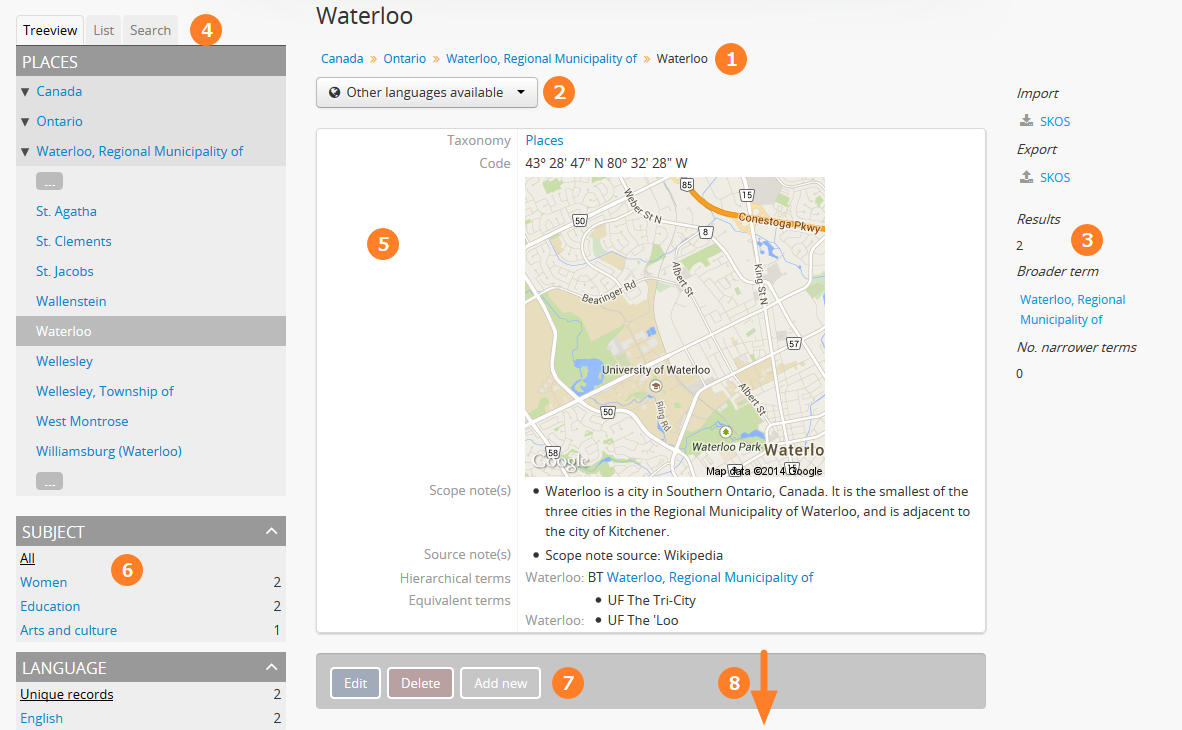Screen dimensions: 1182x730
Task: Click the Add new button
Action: (x=500, y=683)
